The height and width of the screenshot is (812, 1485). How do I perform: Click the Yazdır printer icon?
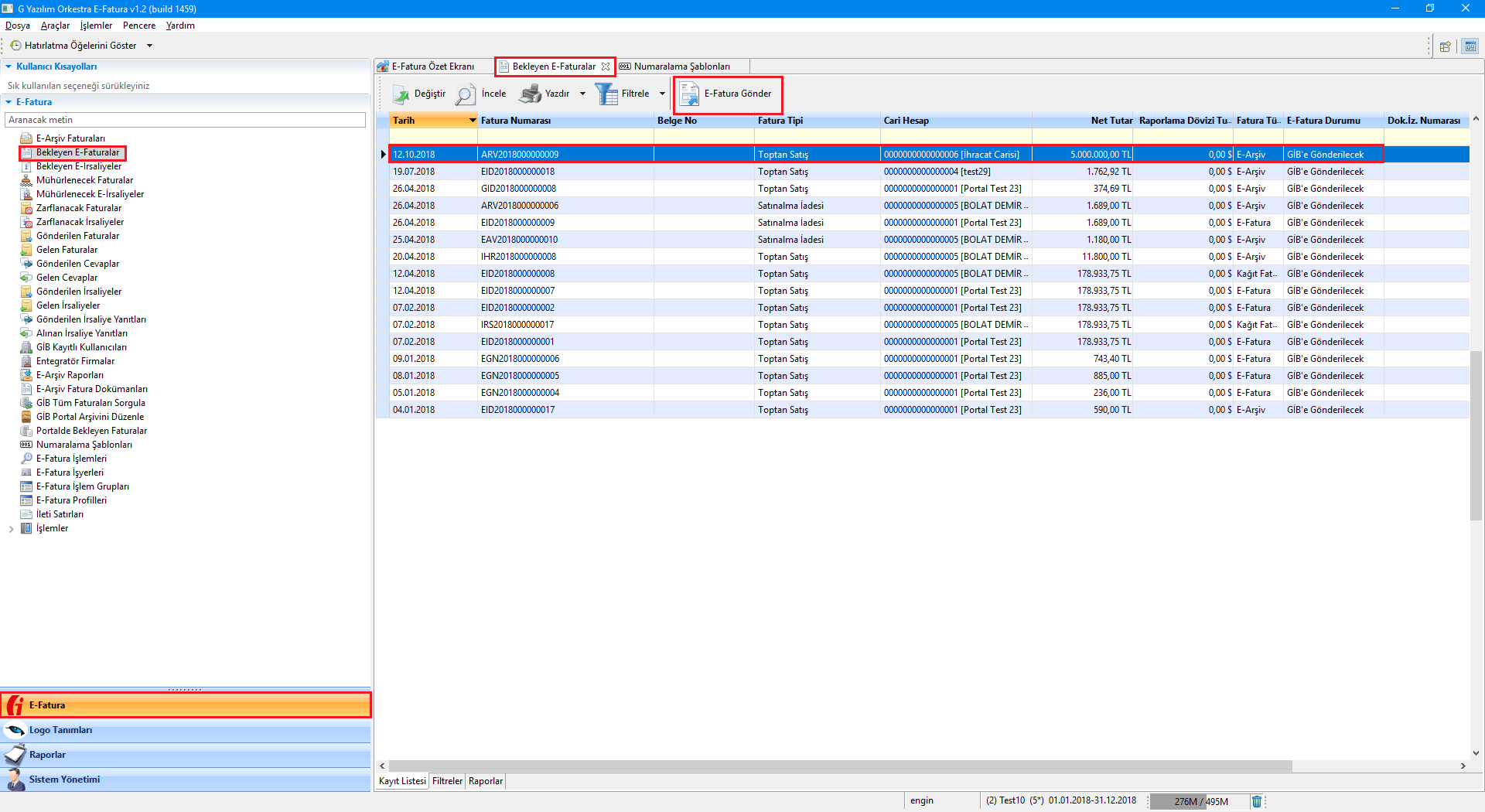click(x=530, y=94)
